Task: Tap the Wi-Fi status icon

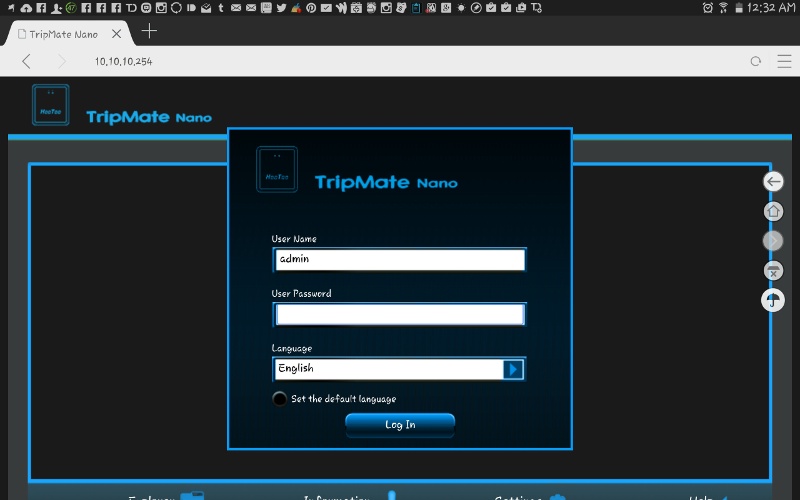Action: pyautogui.click(x=723, y=8)
